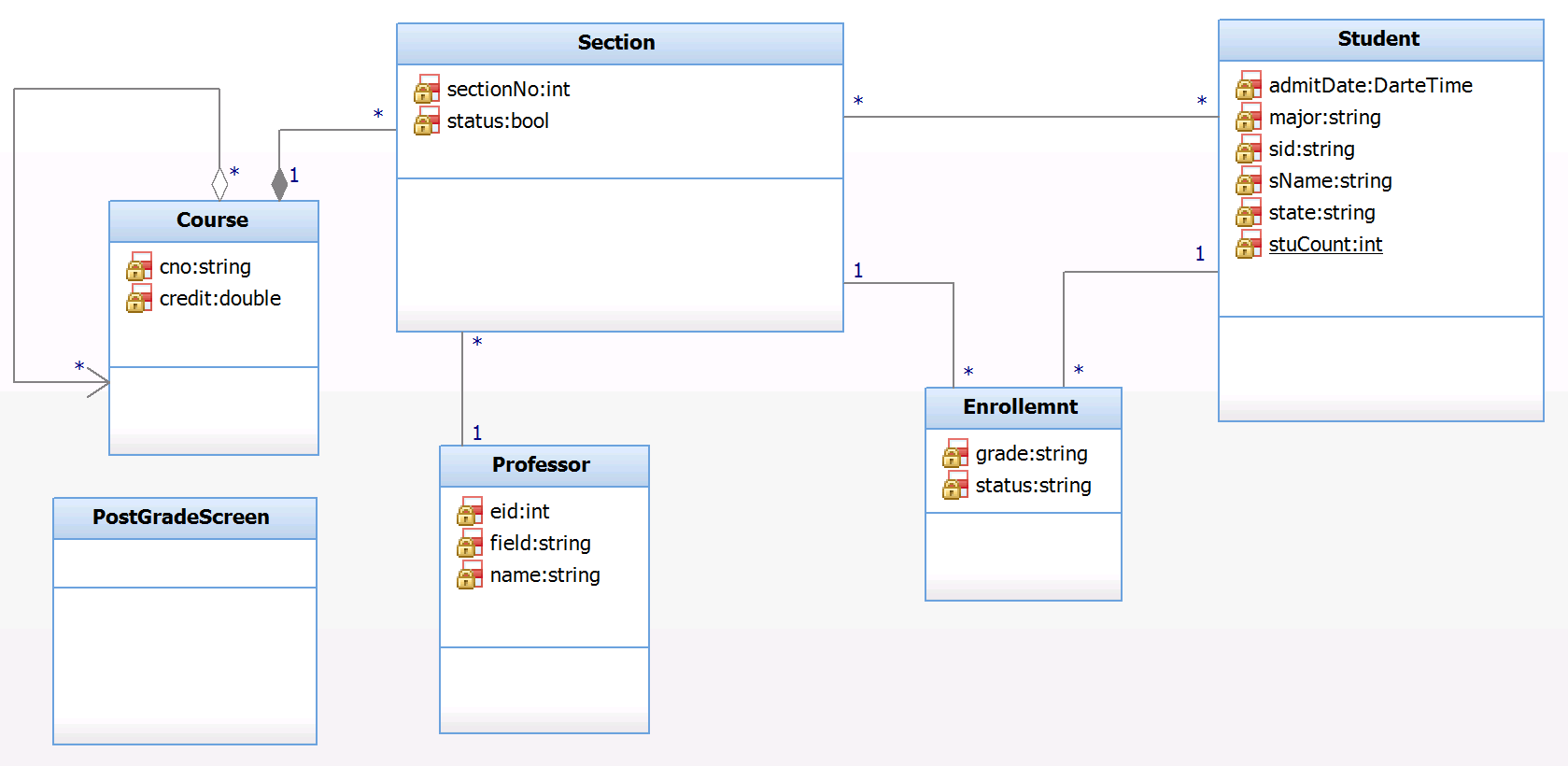
Task: Select the hollow aggregation diamond above Course
Action: 219,183
